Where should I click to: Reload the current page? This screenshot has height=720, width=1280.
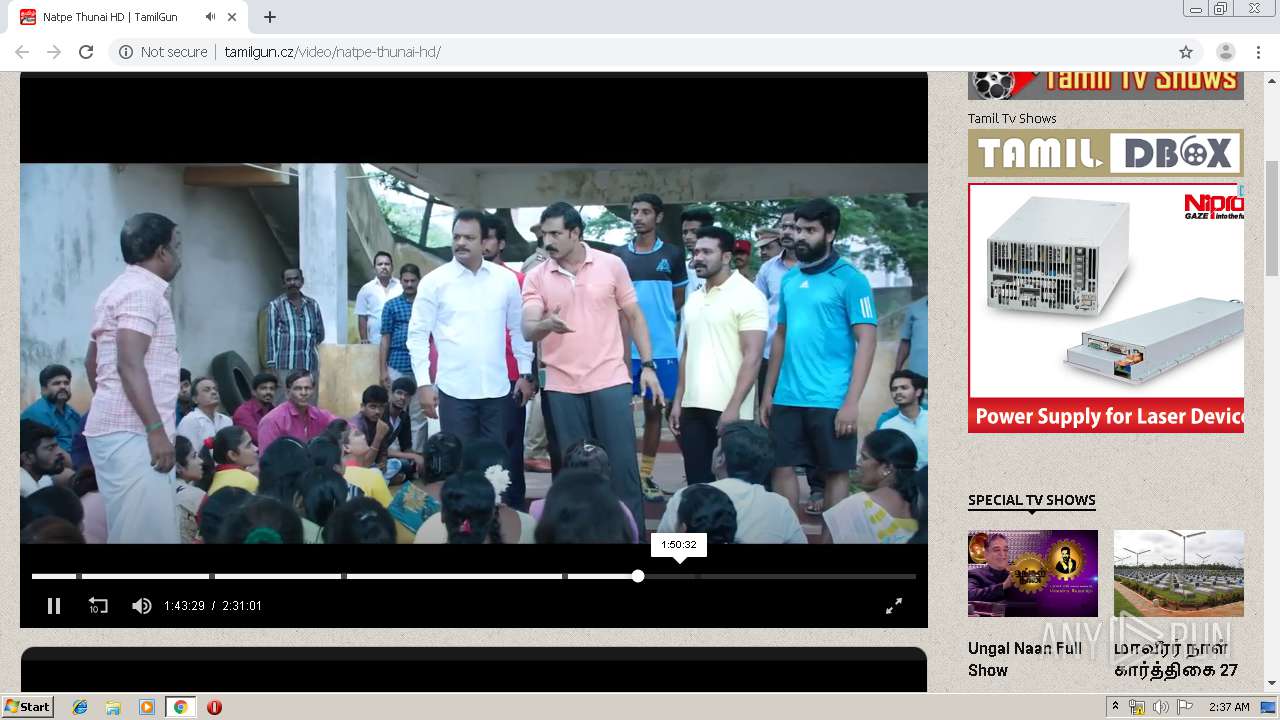[x=86, y=52]
